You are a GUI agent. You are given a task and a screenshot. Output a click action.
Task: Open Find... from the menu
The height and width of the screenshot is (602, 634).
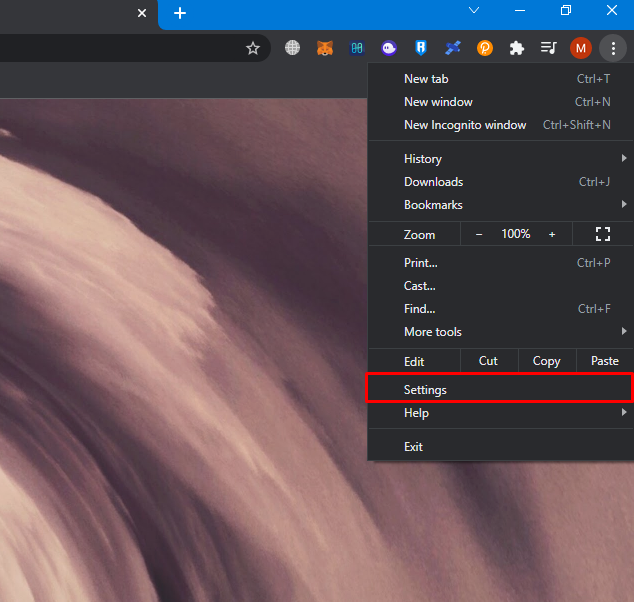pos(501,309)
